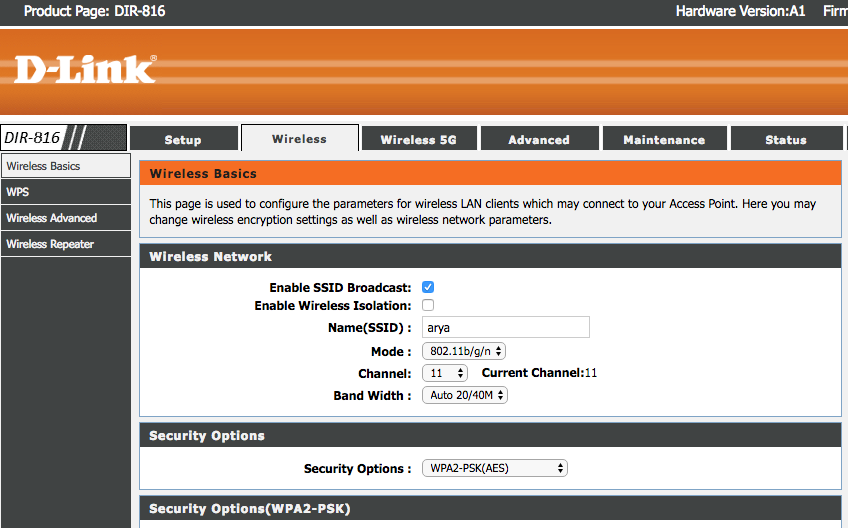The height and width of the screenshot is (528, 848).
Task: View the Status tab
Action: (785, 140)
